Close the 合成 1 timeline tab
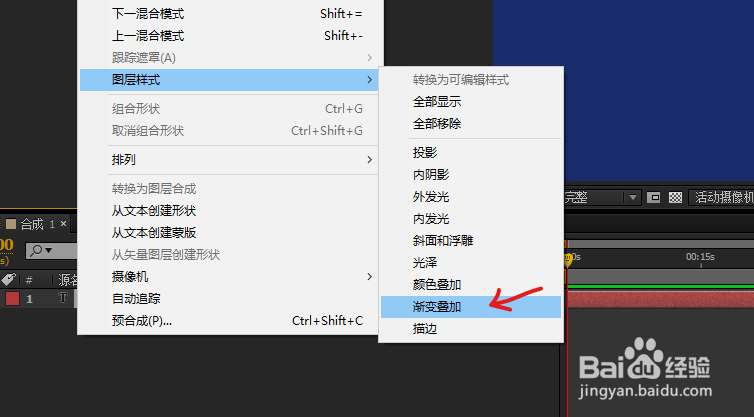The height and width of the screenshot is (417, 754). [63, 224]
